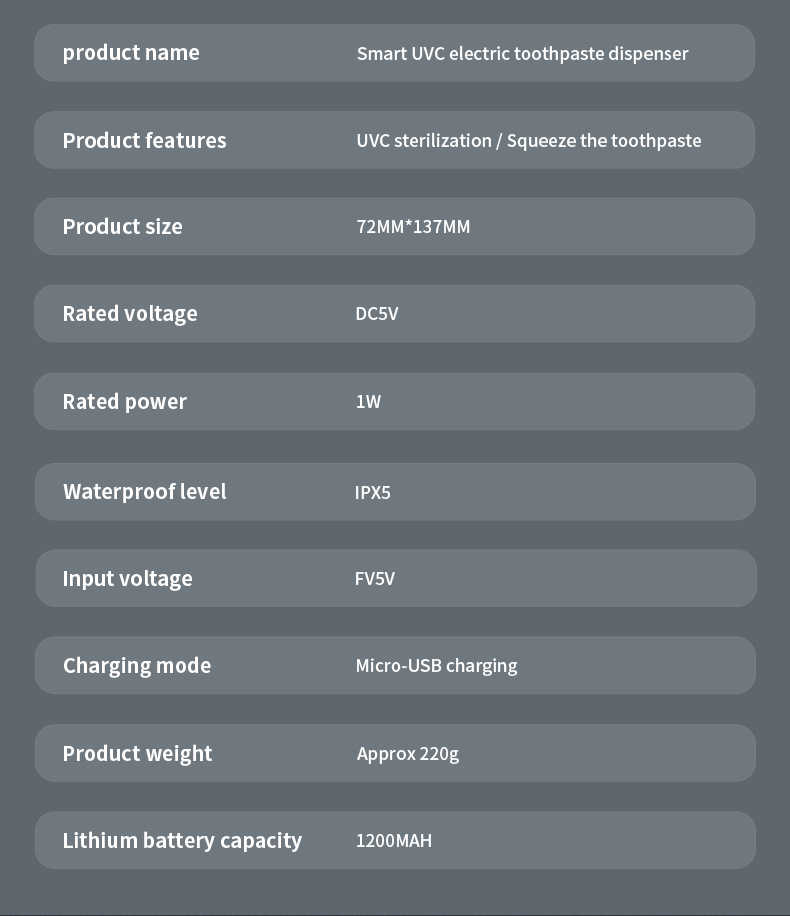Click the "Product size" label
Image resolution: width=790 pixels, height=916 pixels.
[122, 227]
